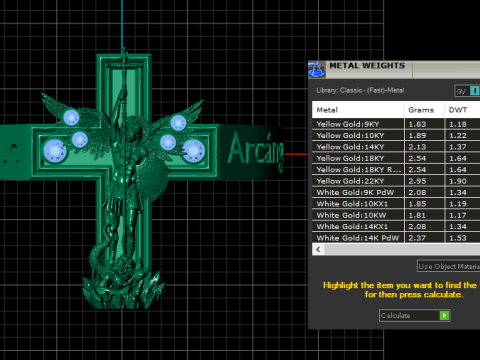Viewport: 480px width, 360px height.
Task: Click the horizontal scrollbar track
Action: (402, 249)
